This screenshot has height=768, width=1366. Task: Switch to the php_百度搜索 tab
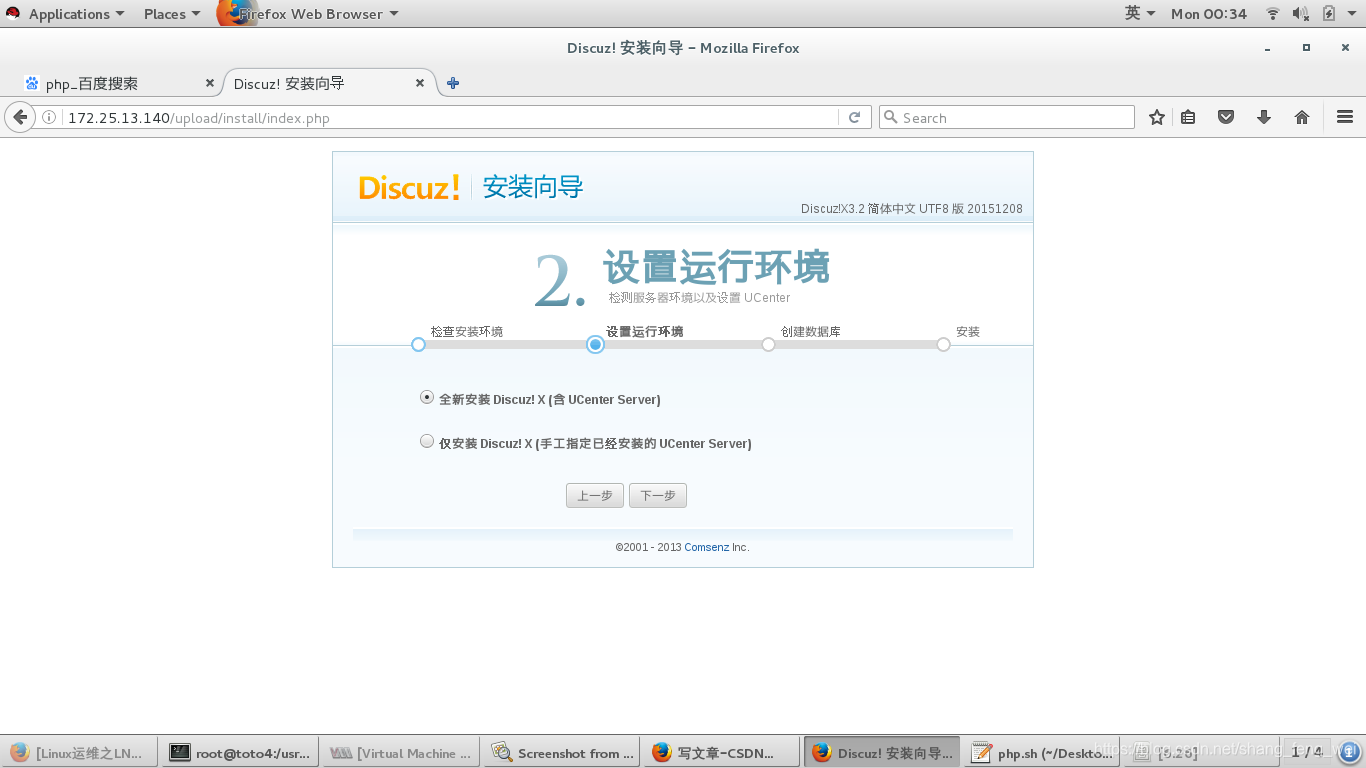coord(119,83)
